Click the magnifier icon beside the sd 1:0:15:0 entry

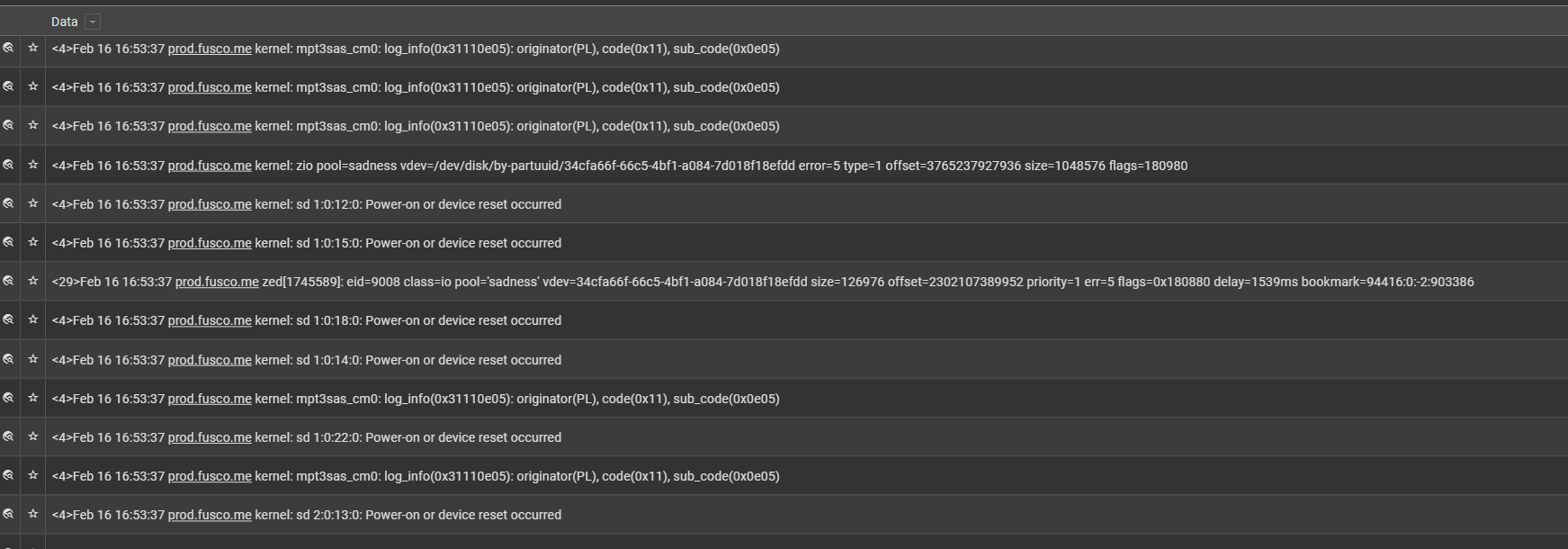click(9, 242)
